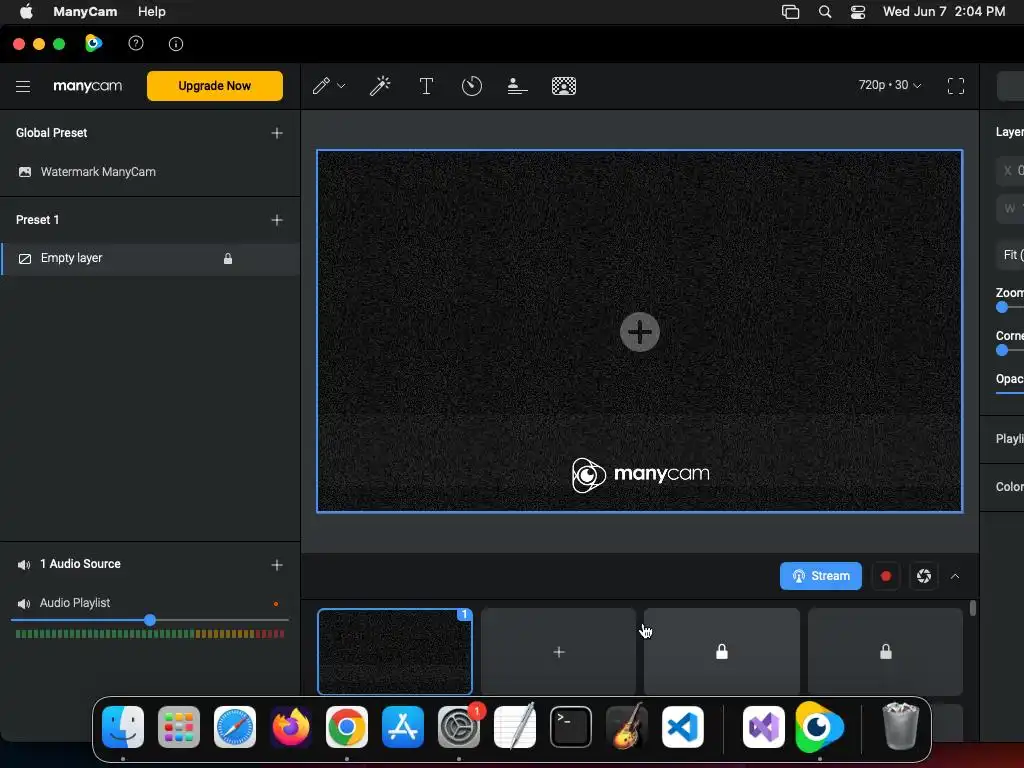
Task: Open Spotlight search in the menu bar
Action: (x=825, y=12)
